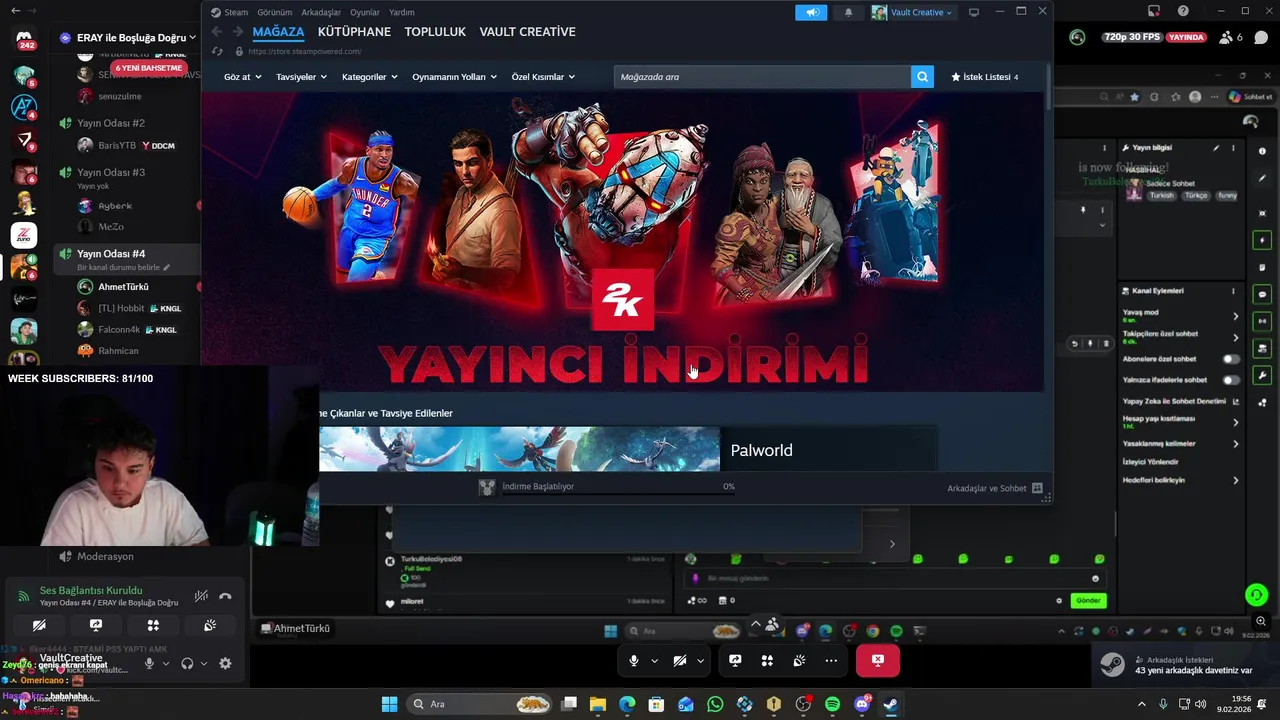The image size is (1280, 720).
Task: Open Discord soundboard from voice panel
Action: point(210,625)
